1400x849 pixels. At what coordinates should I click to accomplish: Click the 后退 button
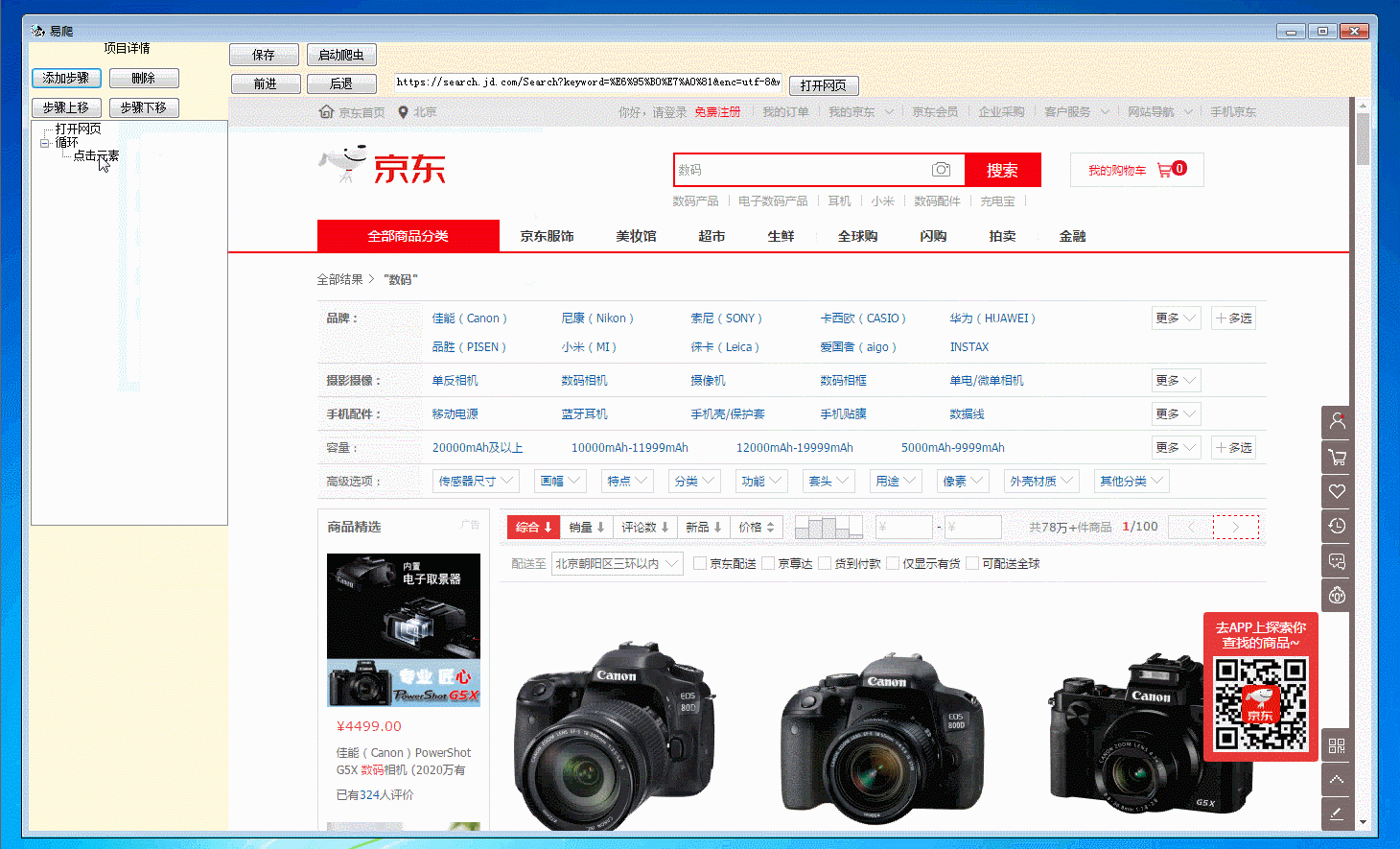(341, 83)
